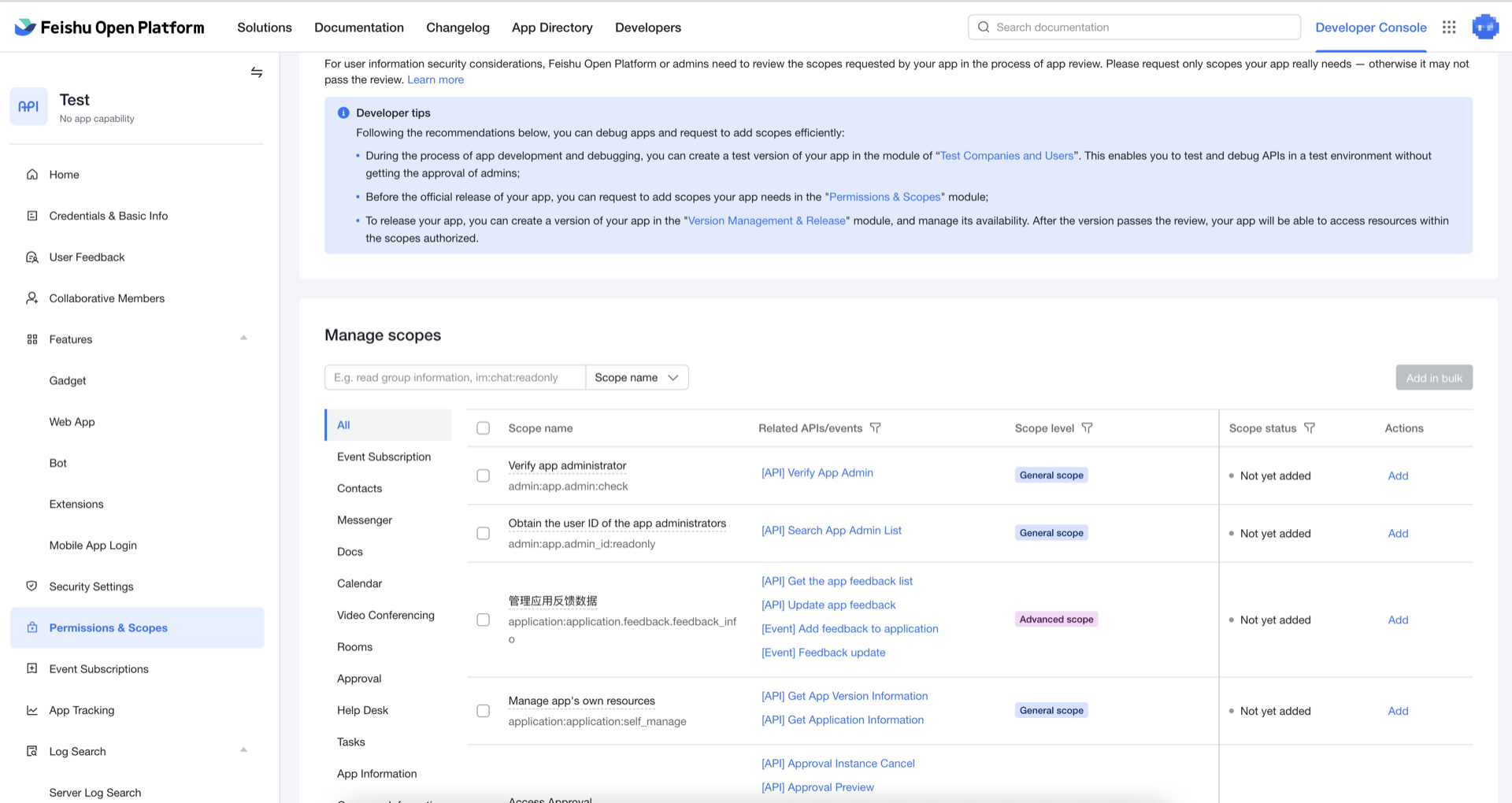Open the app launcher grid icon
The image size is (1512, 803).
(x=1449, y=28)
